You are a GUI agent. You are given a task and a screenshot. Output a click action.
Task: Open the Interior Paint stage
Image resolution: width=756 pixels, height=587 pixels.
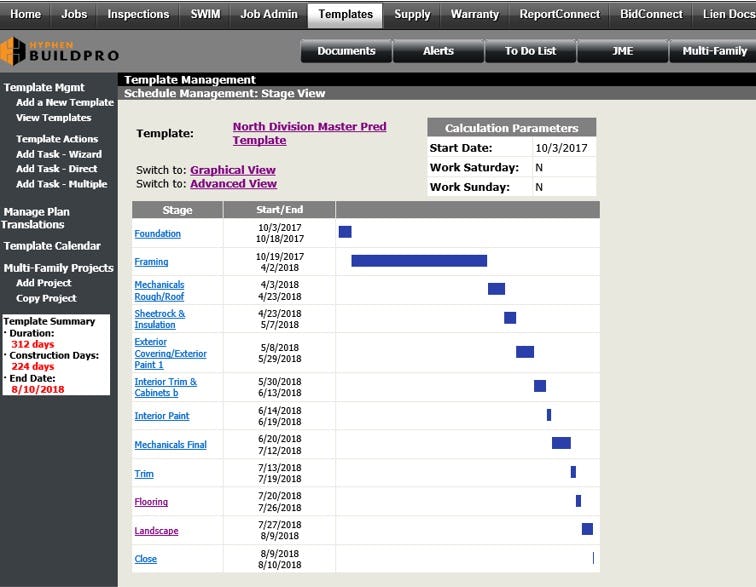(162, 416)
